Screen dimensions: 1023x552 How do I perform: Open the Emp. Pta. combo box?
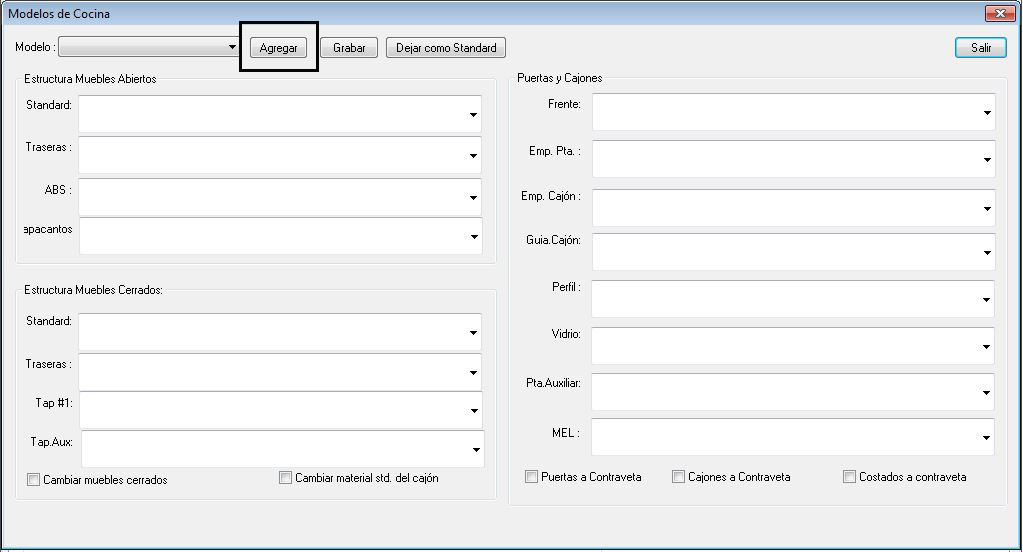[793, 159]
